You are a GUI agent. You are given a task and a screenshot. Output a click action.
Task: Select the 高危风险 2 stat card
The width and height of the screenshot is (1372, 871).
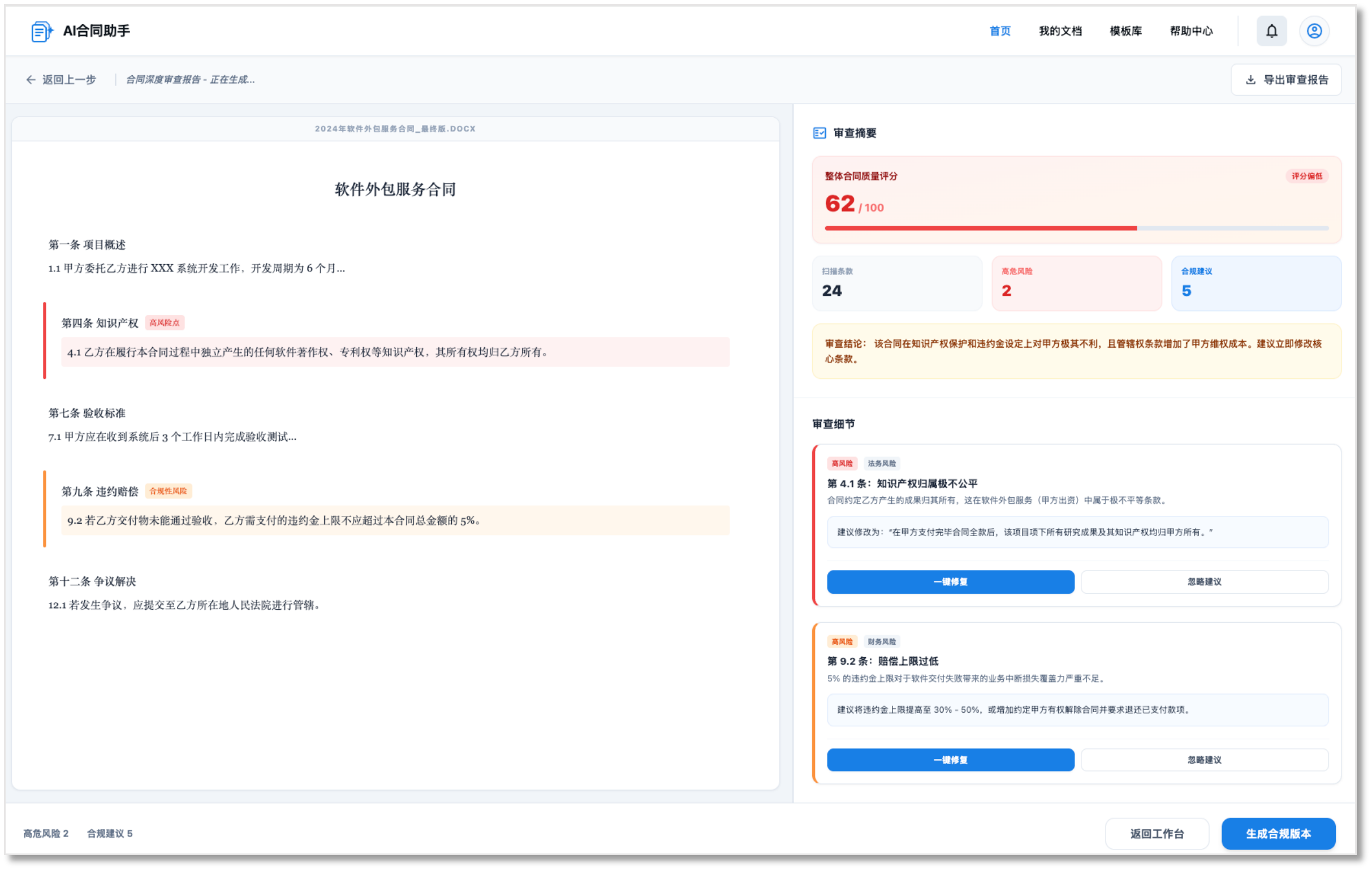point(1076,283)
